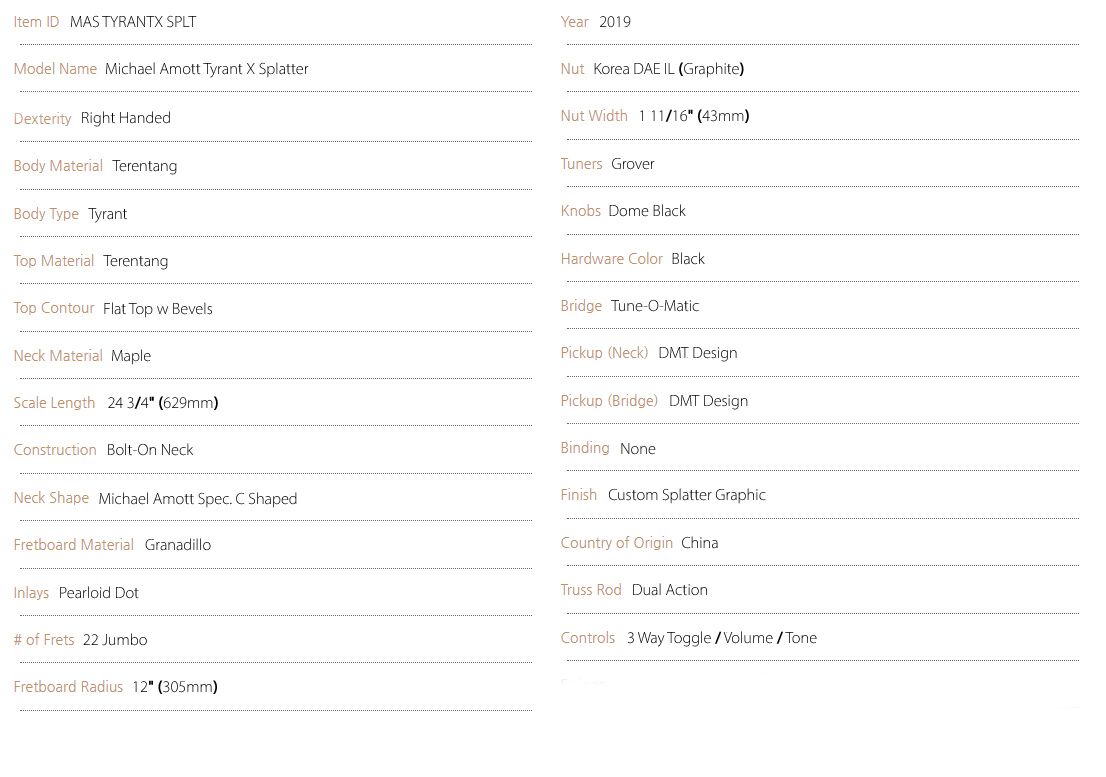
Task: Click the Tuners value Grover
Action: point(633,164)
